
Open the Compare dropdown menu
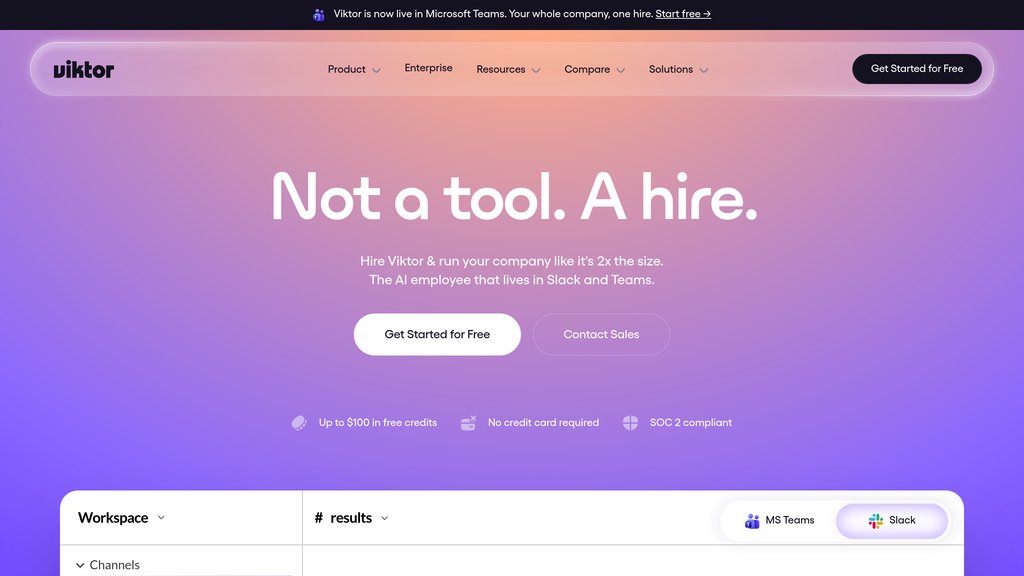(594, 69)
